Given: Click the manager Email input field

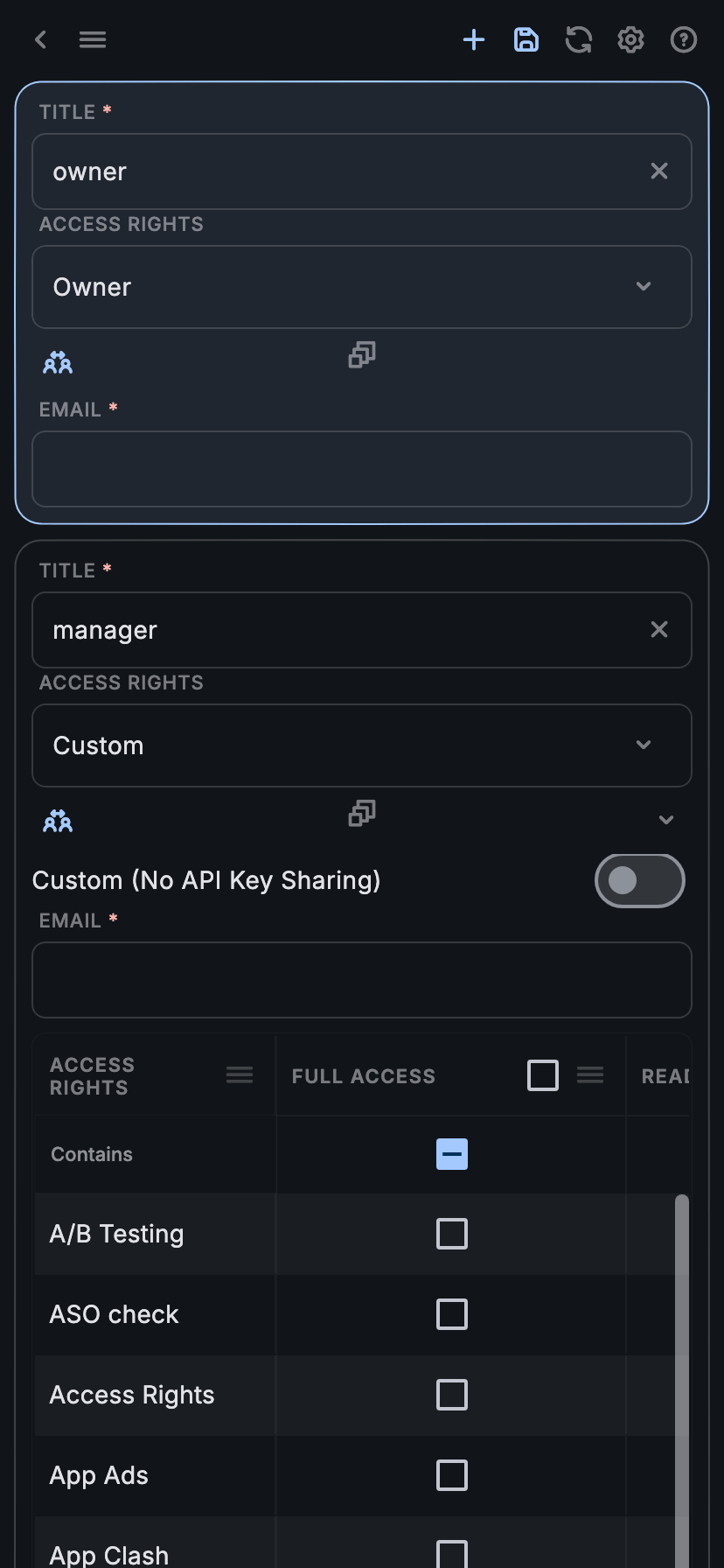Looking at the screenshot, I should 362,980.
